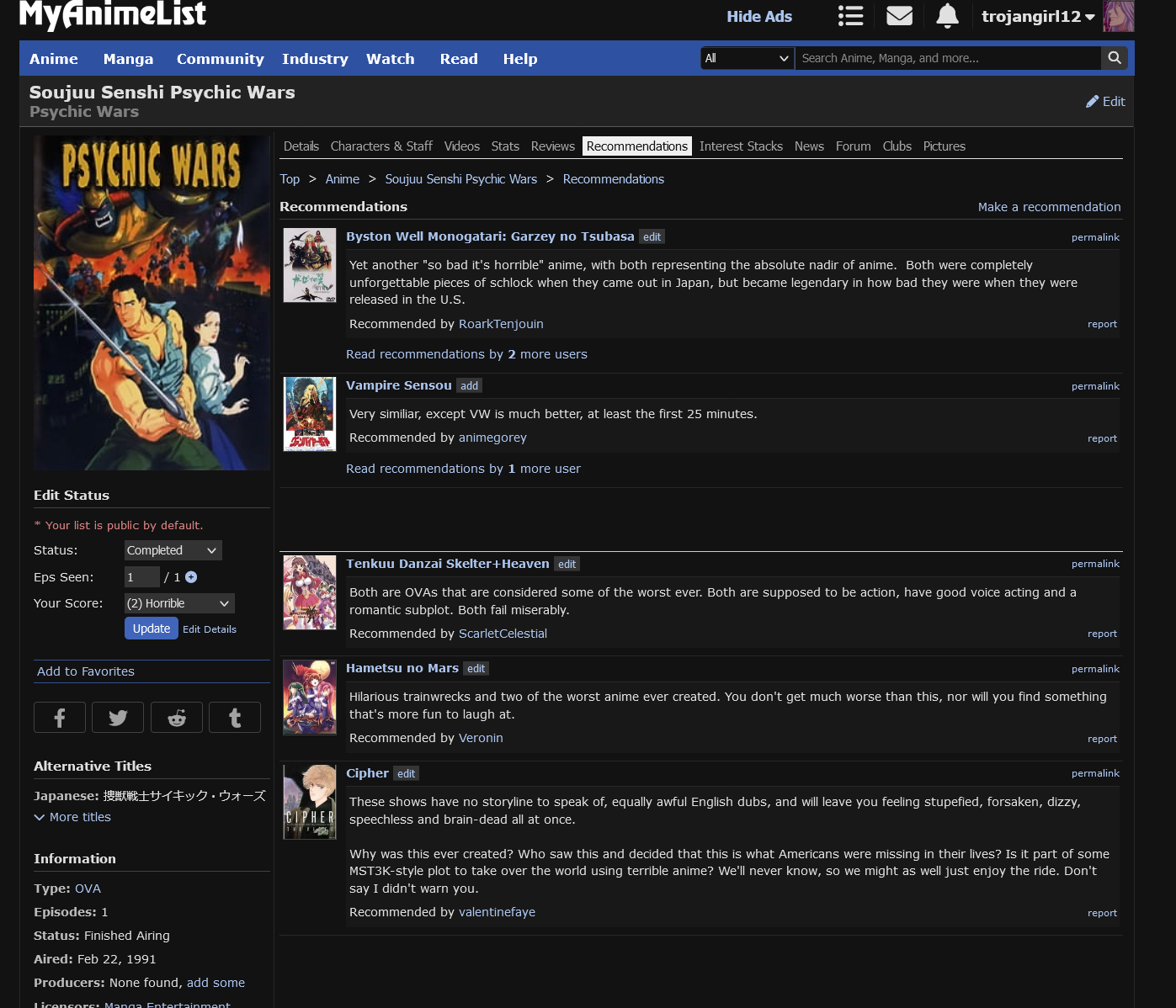This screenshot has height=1008, width=1176.
Task: Increment episodes seen with plus icon
Action: click(x=191, y=577)
